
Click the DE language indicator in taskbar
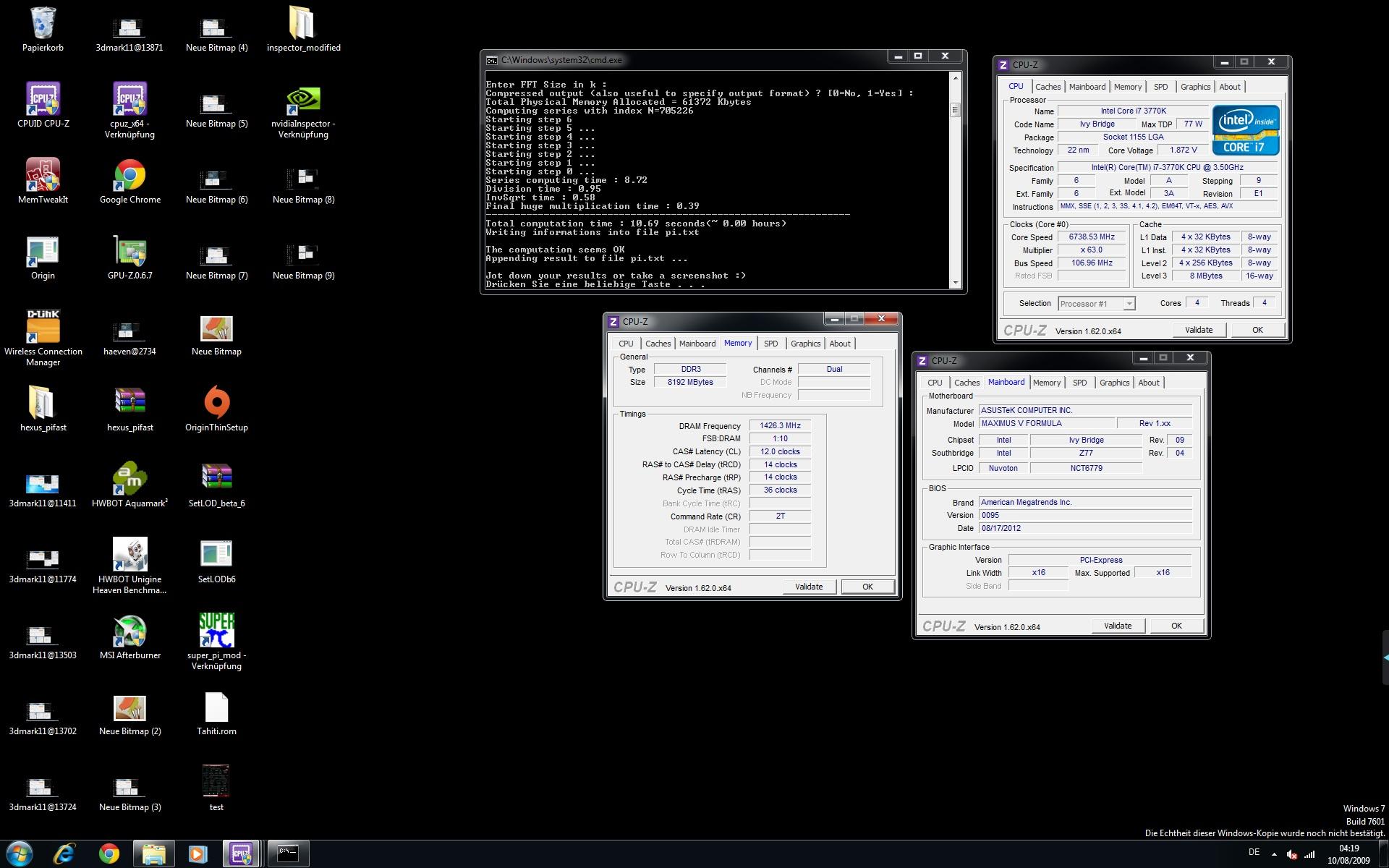[x=1254, y=852]
